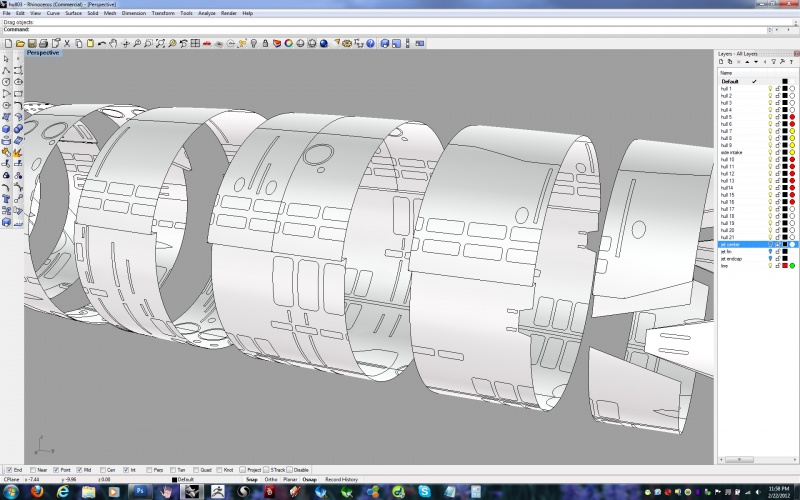The width and height of the screenshot is (800, 500).
Task: Save the model with the floppy disk icon
Action: [x=32, y=43]
